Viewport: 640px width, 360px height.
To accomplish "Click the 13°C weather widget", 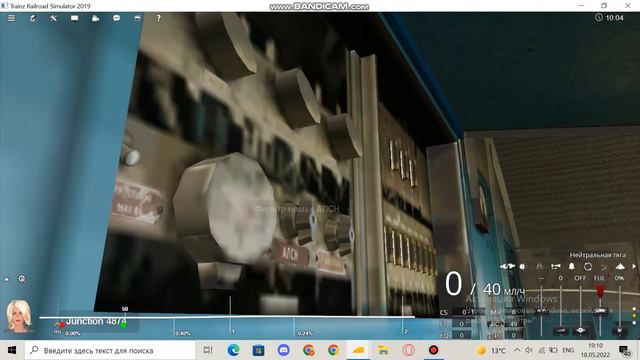I will (491, 350).
